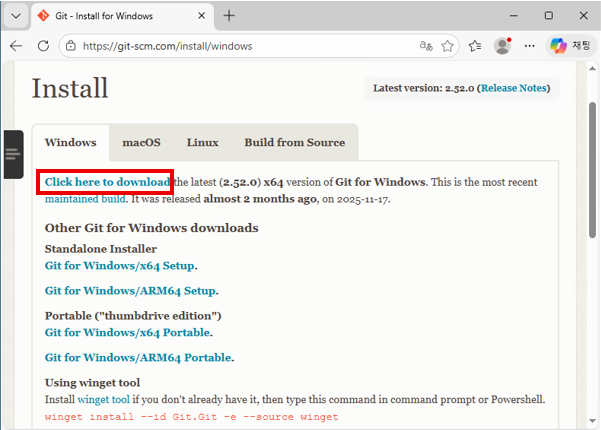This screenshot has width=601, height=430.
Task: Open the Release Notes link
Action: click(514, 88)
